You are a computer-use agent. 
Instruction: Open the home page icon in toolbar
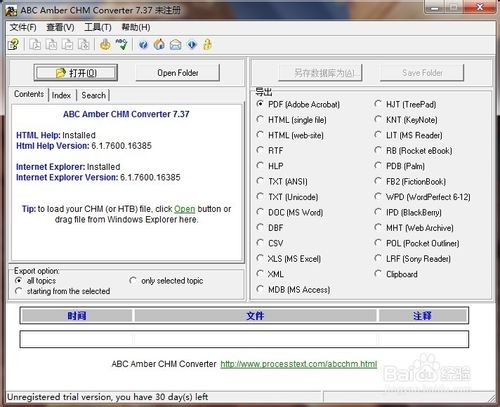point(159,45)
